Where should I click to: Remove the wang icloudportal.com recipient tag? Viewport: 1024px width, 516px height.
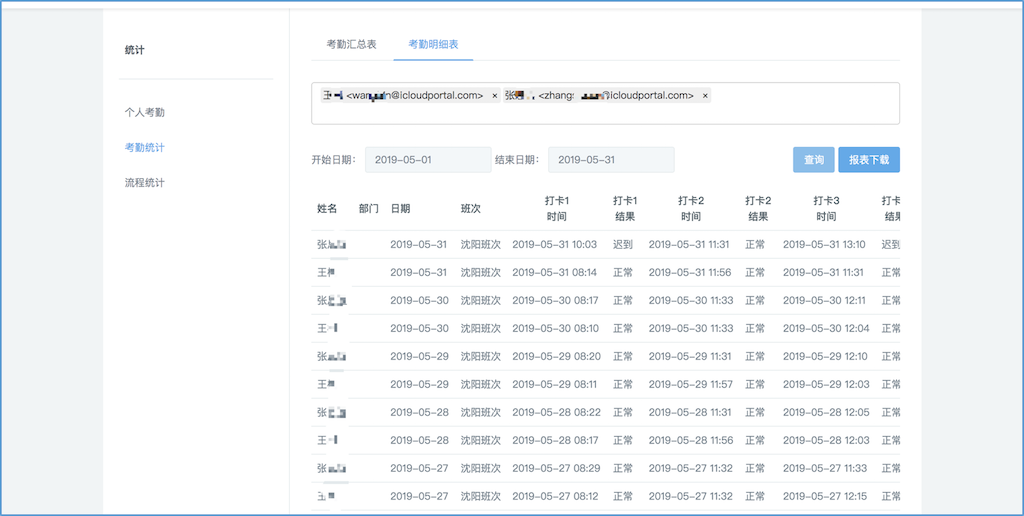(494, 96)
